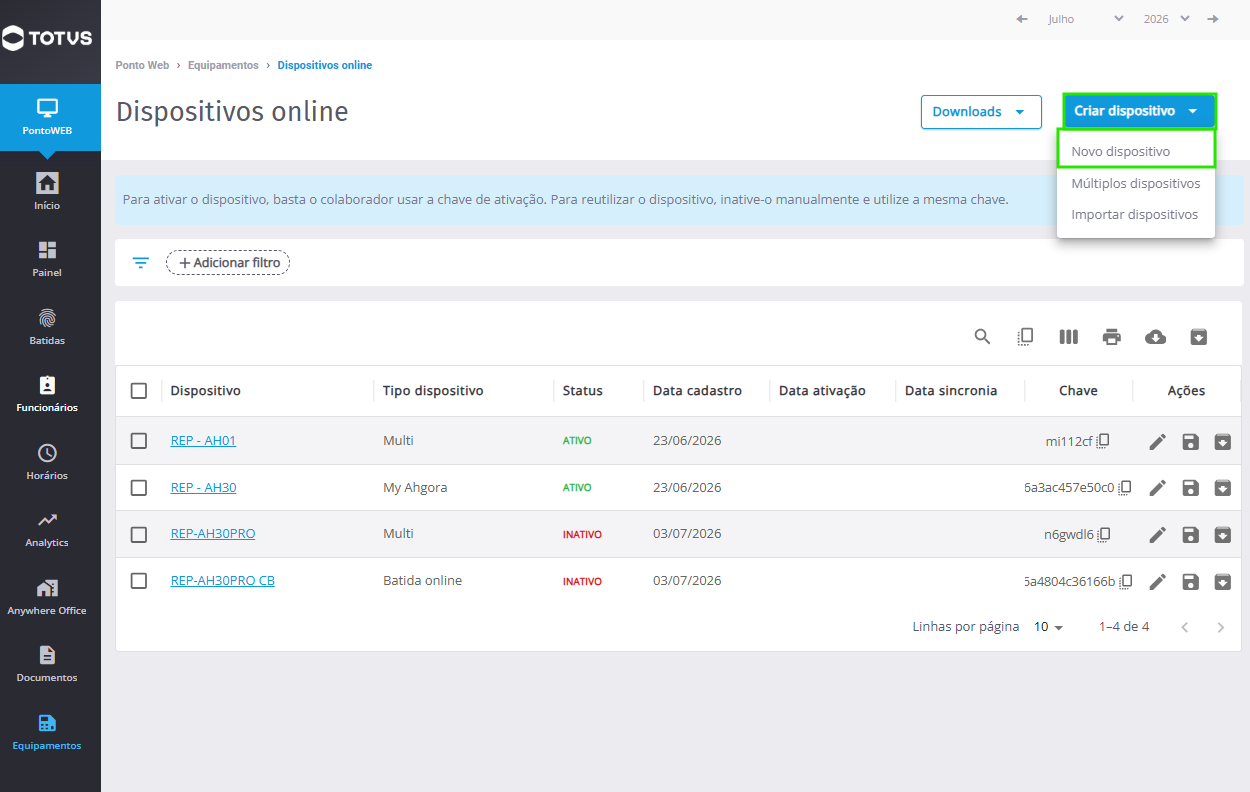Click edit pencil for REP - AH01
This screenshot has width=1250, height=792.
(1158, 442)
